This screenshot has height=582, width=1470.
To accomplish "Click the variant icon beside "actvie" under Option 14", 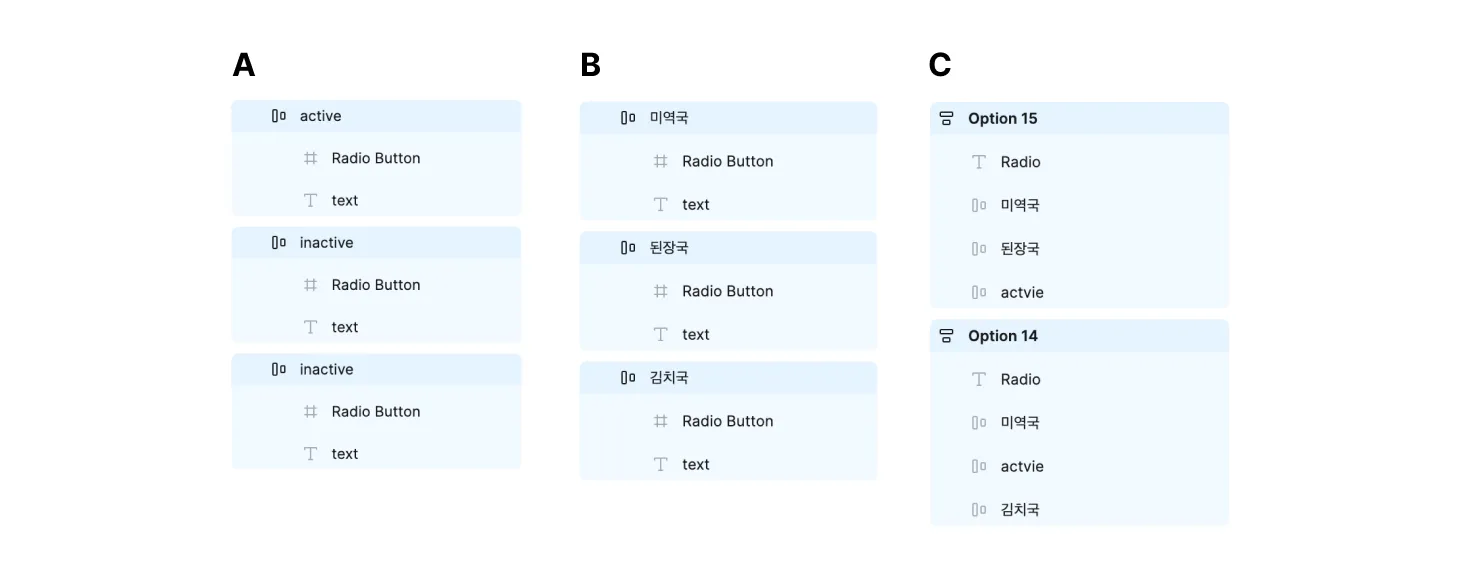I will (979, 466).
